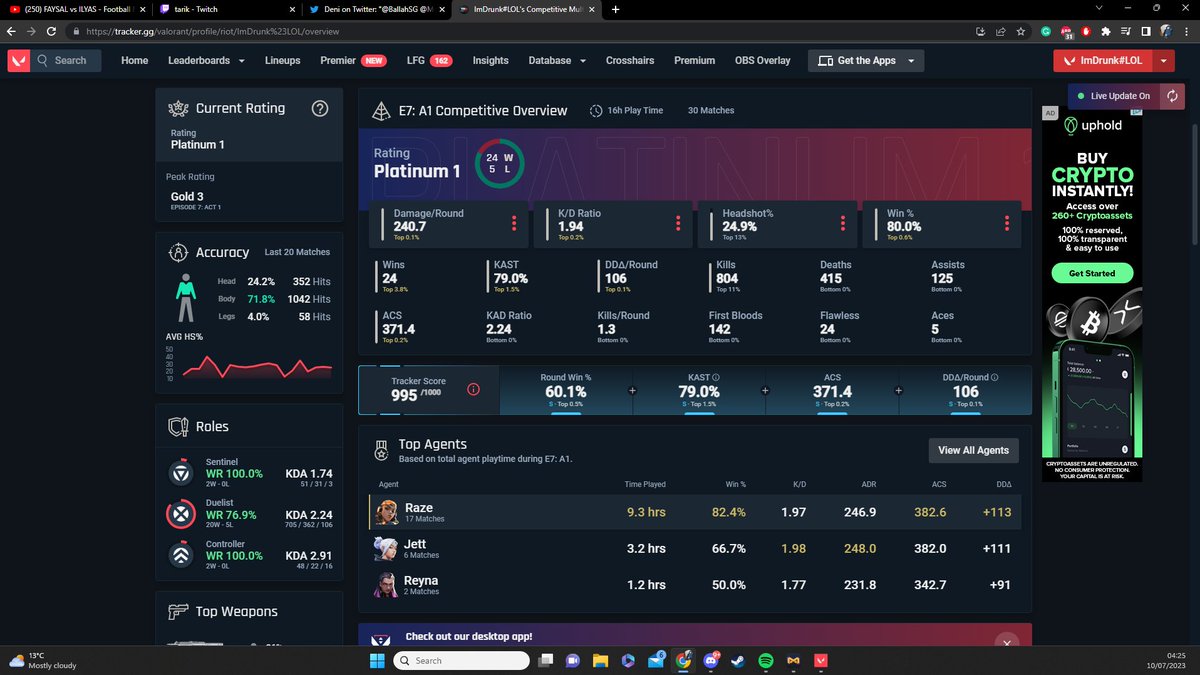Click the Raze 82.4% win value
Image resolution: width=1200 pixels, height=675 pixels.
(x=728, y=512)
